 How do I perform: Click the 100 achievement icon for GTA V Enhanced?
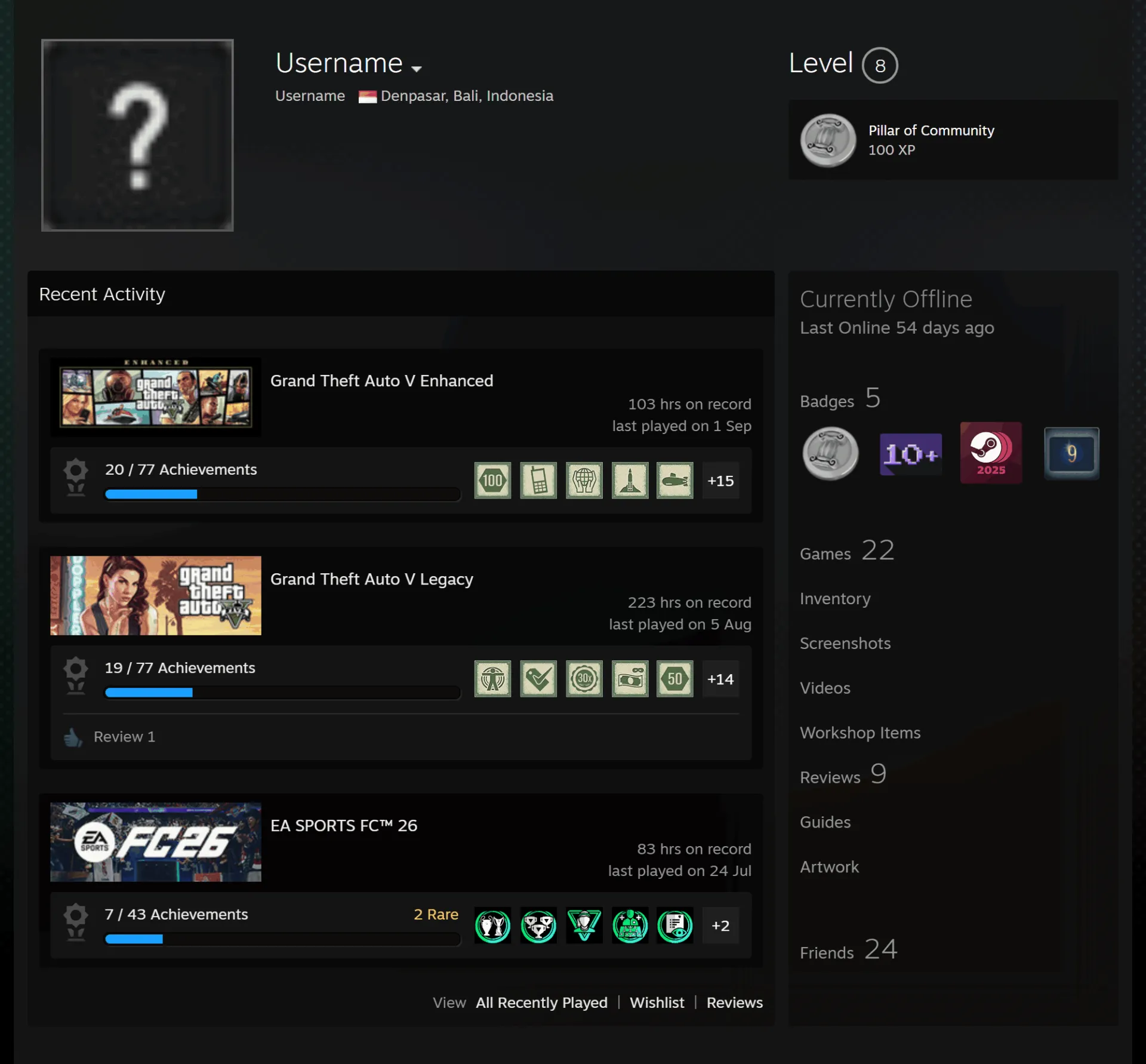493,480
